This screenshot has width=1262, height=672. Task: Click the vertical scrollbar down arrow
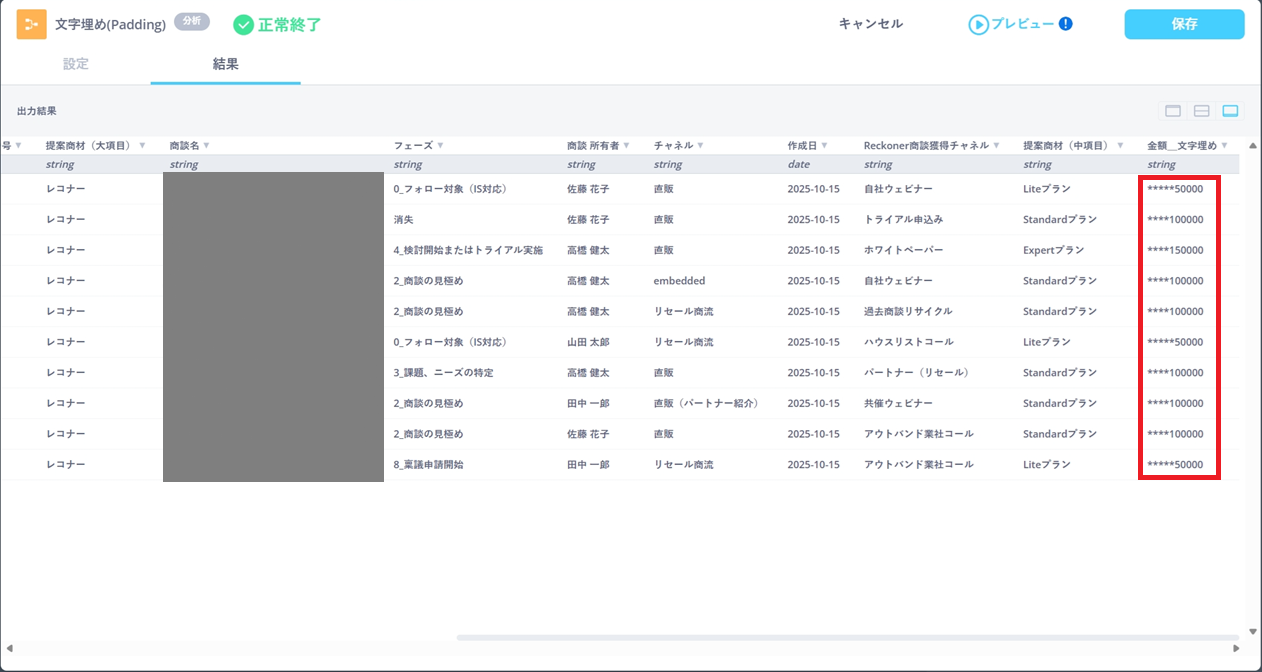point(1253,631)
